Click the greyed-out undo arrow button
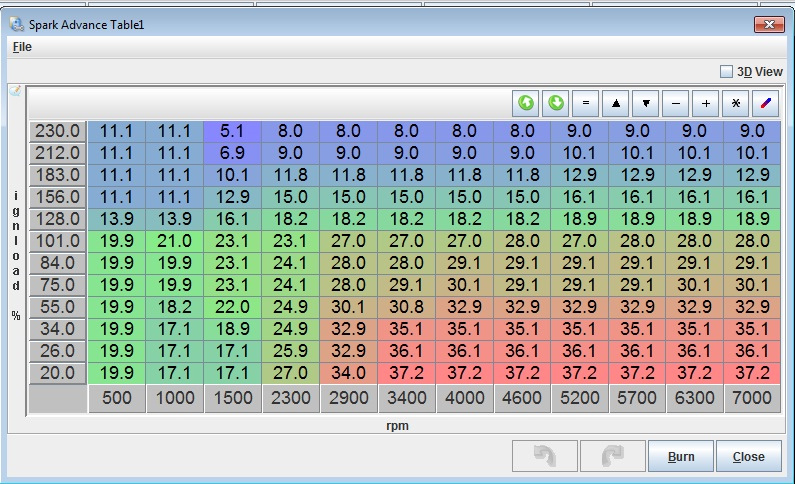 coord(544,456)
